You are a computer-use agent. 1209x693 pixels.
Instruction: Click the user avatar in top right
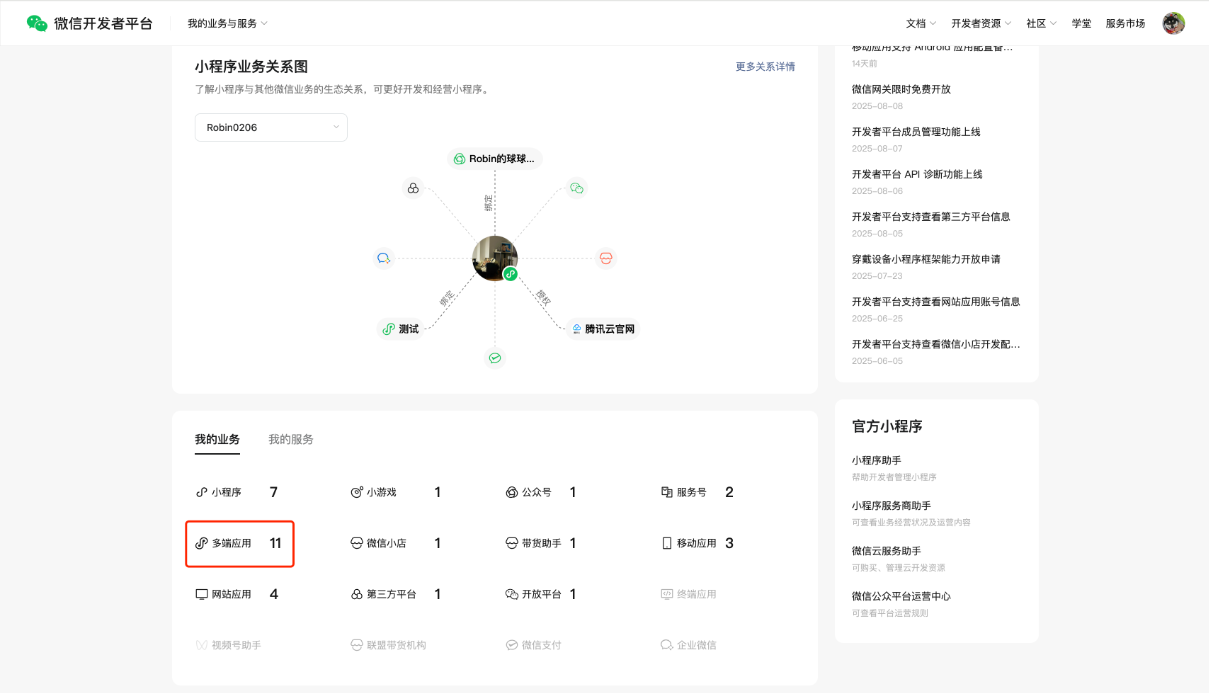(x=1173, y=23)
